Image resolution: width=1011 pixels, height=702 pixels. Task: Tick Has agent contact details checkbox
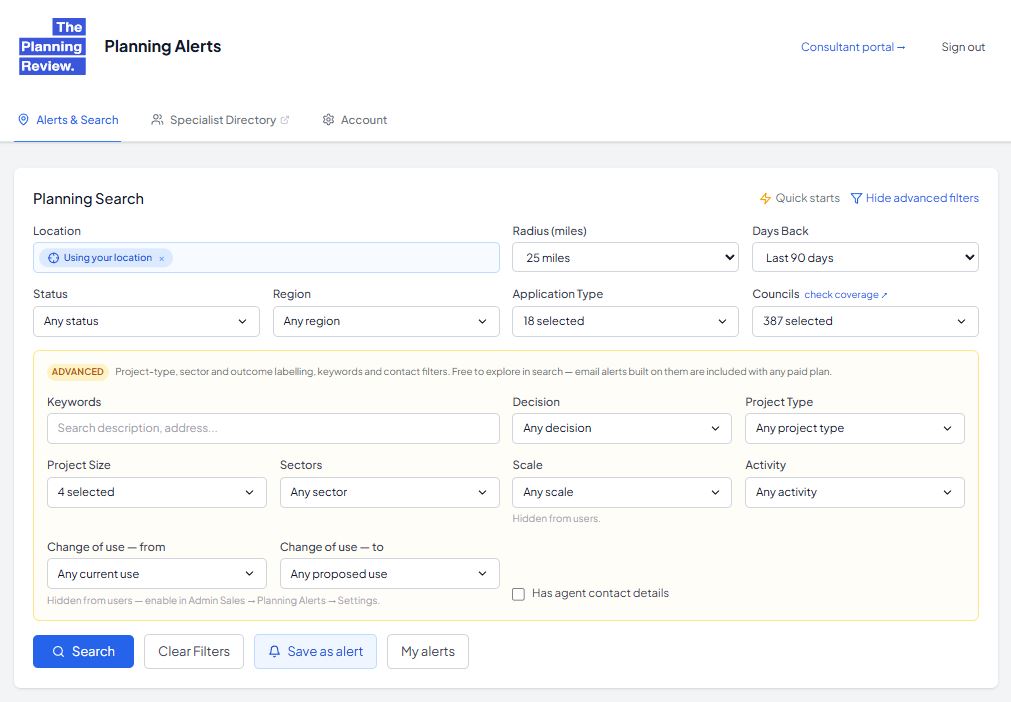pos(518,594)
